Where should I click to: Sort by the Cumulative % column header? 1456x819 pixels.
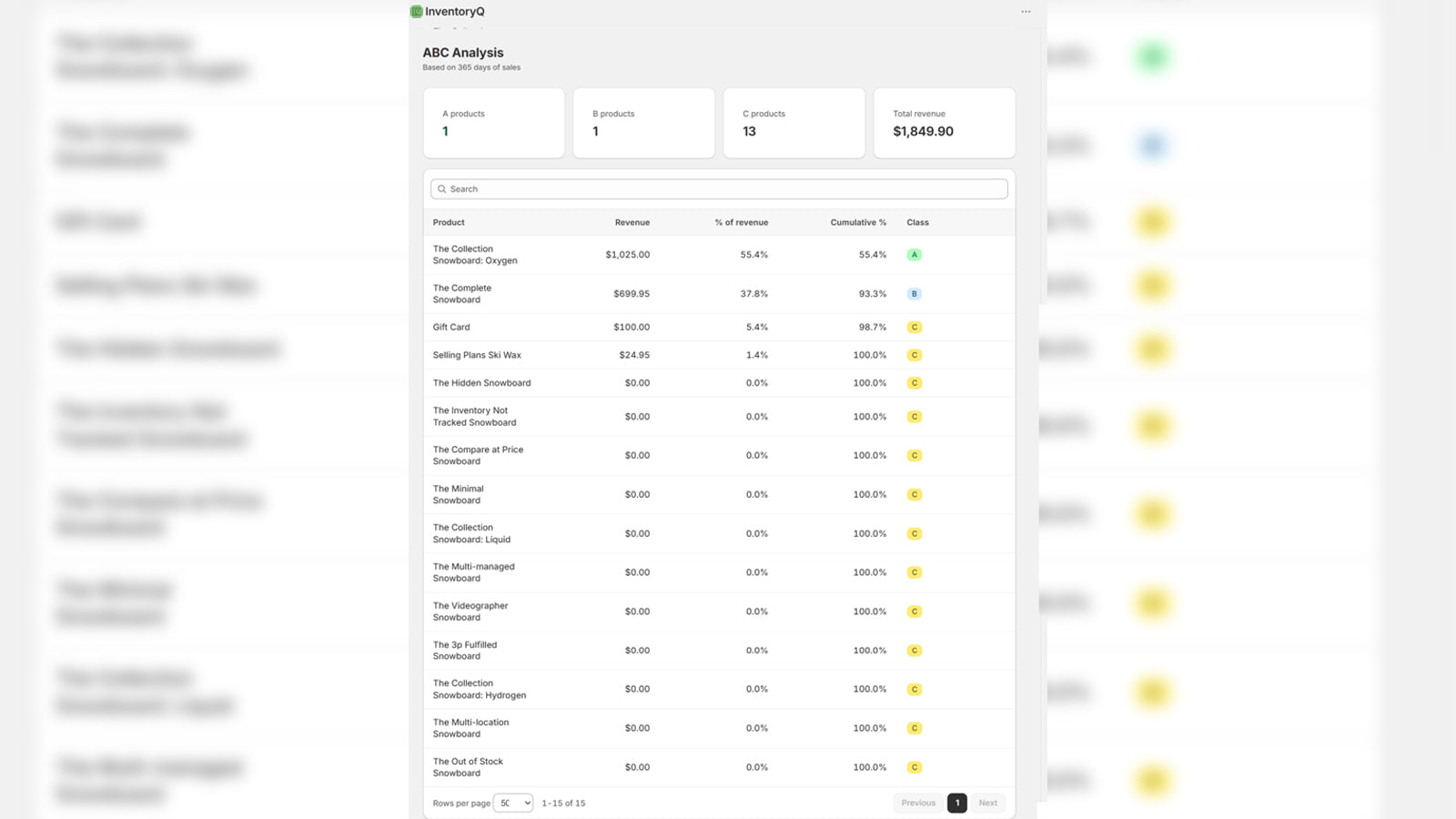click(858, 222)
